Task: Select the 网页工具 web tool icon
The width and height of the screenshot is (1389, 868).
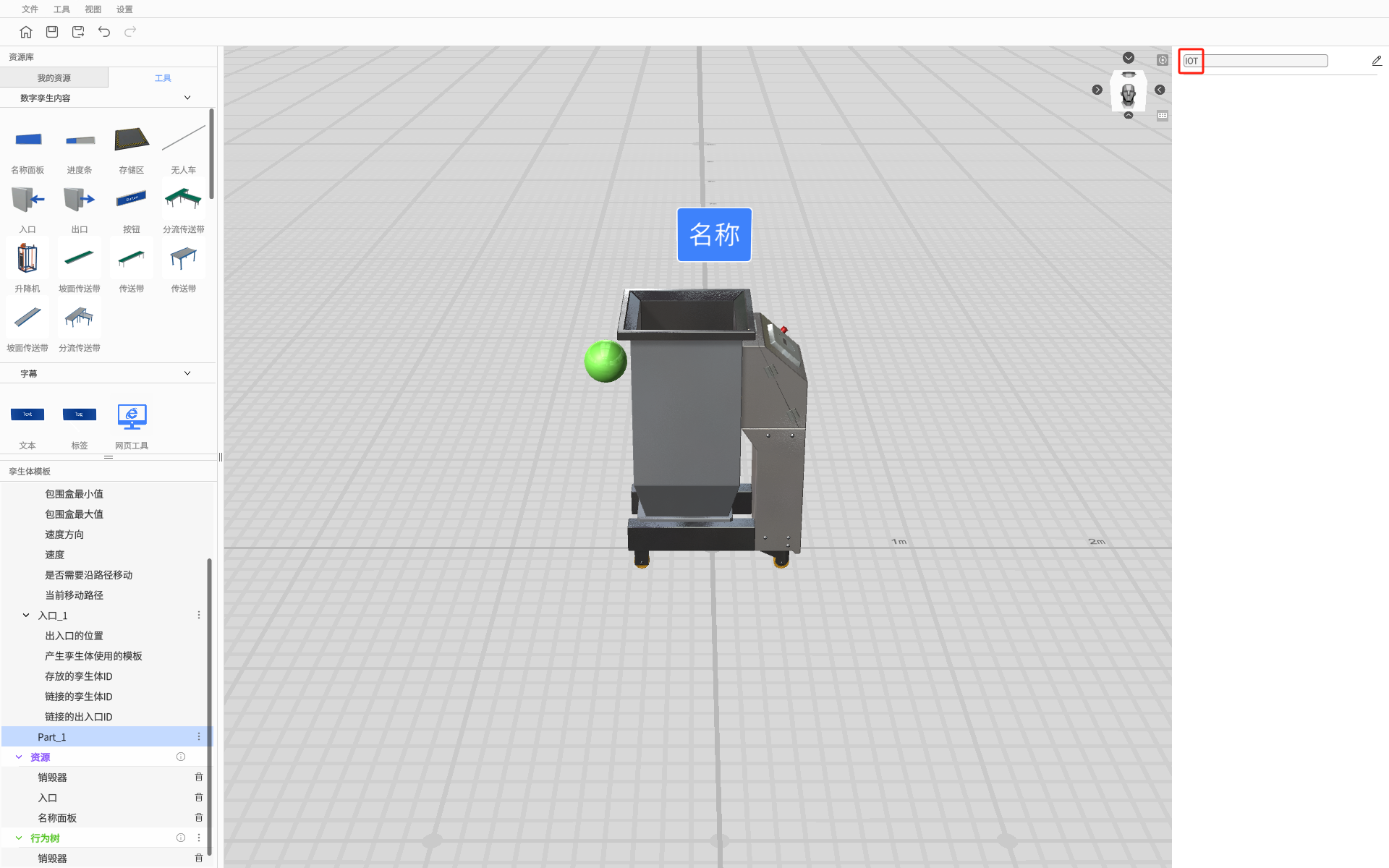Action: click(132, 417)
